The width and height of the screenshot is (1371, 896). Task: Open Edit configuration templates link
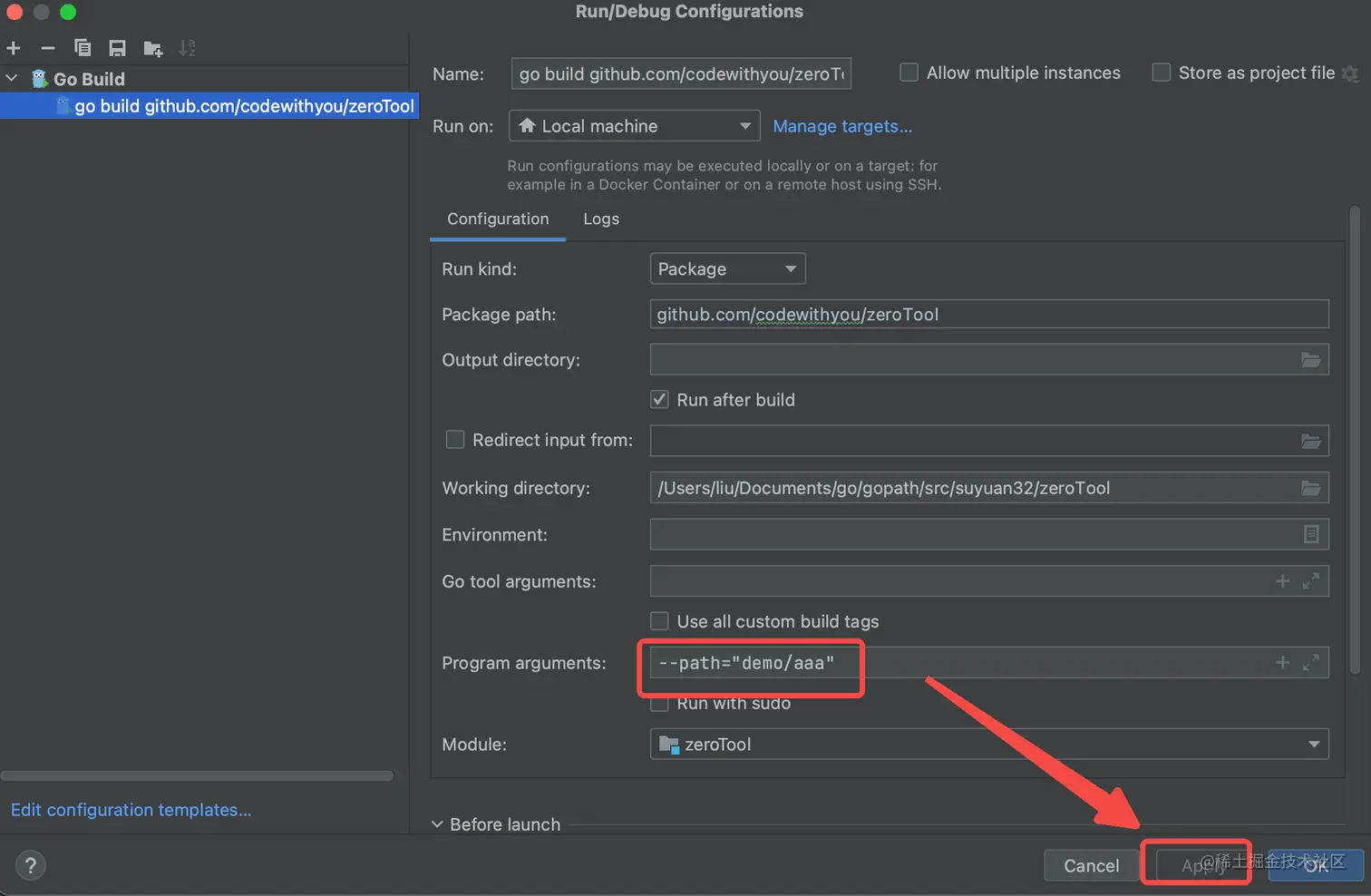131,810
